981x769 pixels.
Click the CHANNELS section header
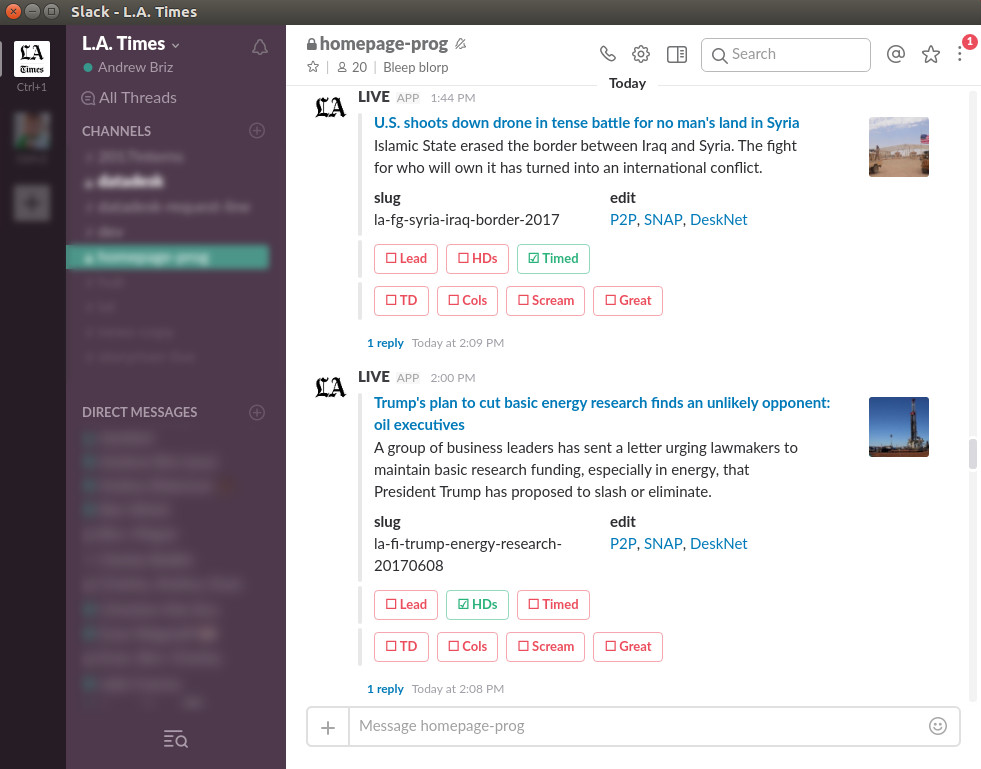coord(116,131)
